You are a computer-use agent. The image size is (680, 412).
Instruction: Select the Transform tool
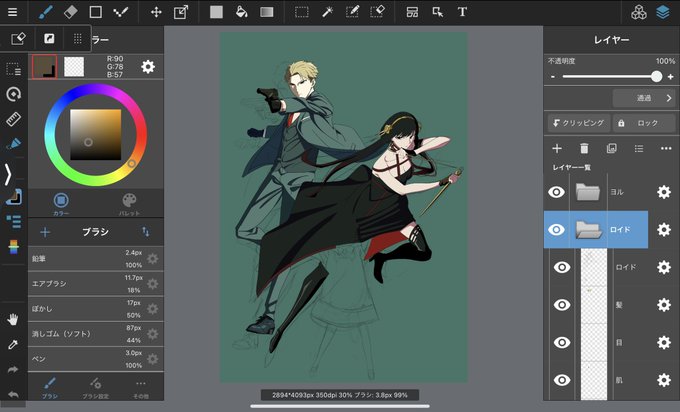pyautogui.click(x=181, y=12)
